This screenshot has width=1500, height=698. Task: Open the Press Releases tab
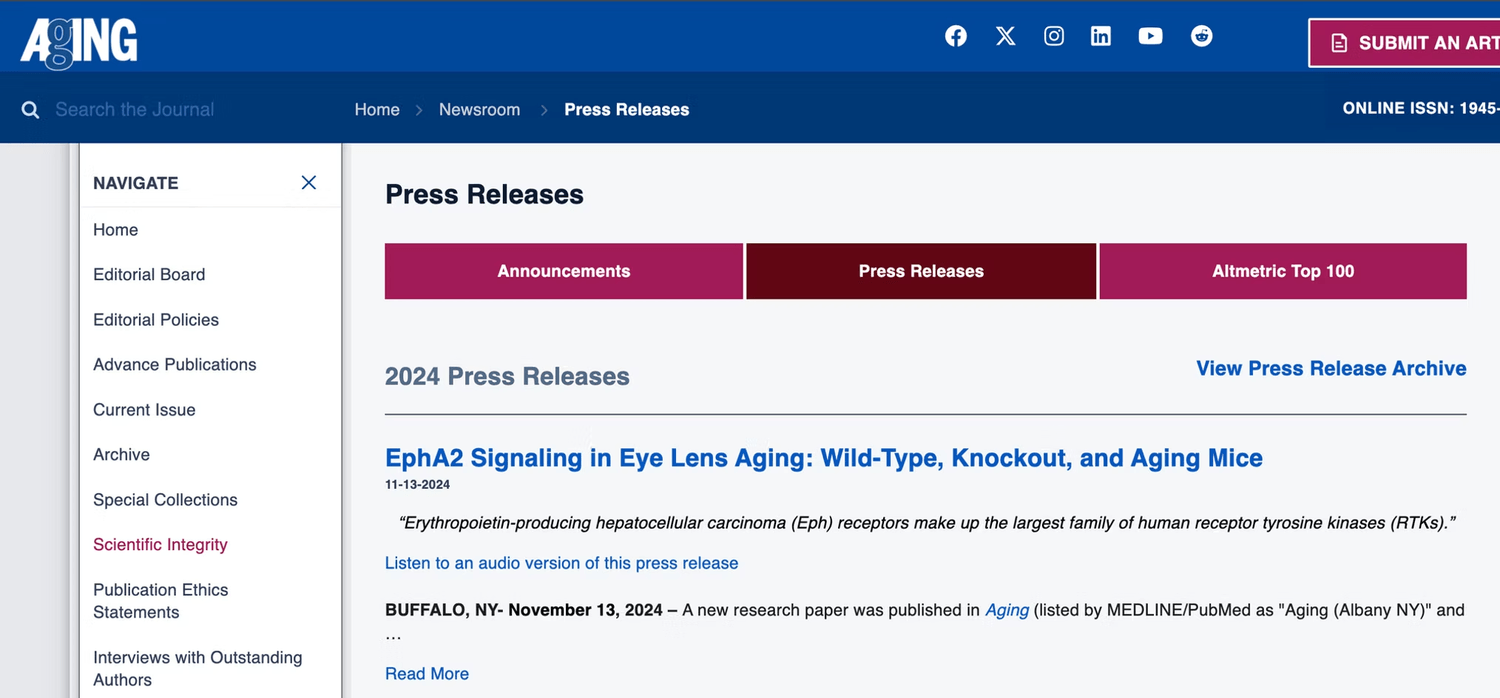[921, 271]
